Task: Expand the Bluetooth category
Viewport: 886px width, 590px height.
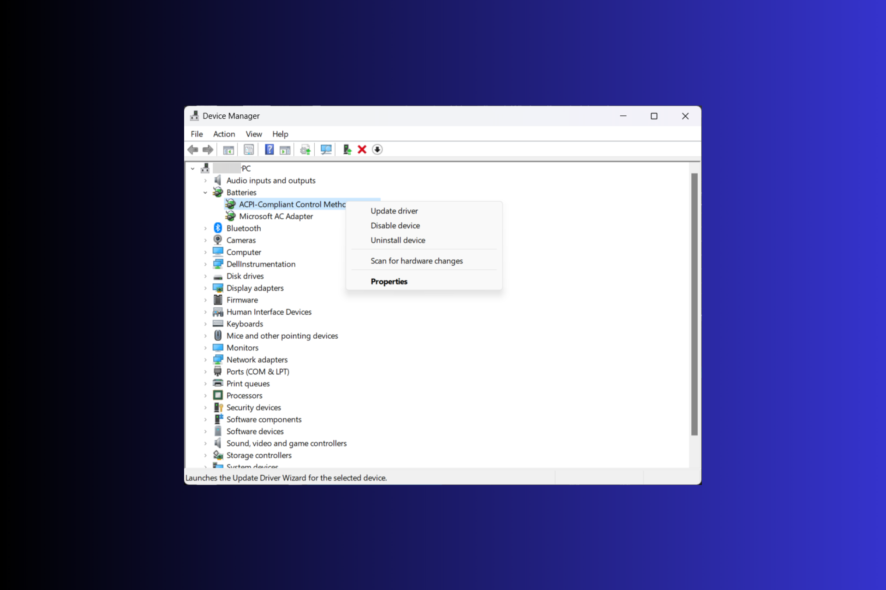Action: point(205,228)
